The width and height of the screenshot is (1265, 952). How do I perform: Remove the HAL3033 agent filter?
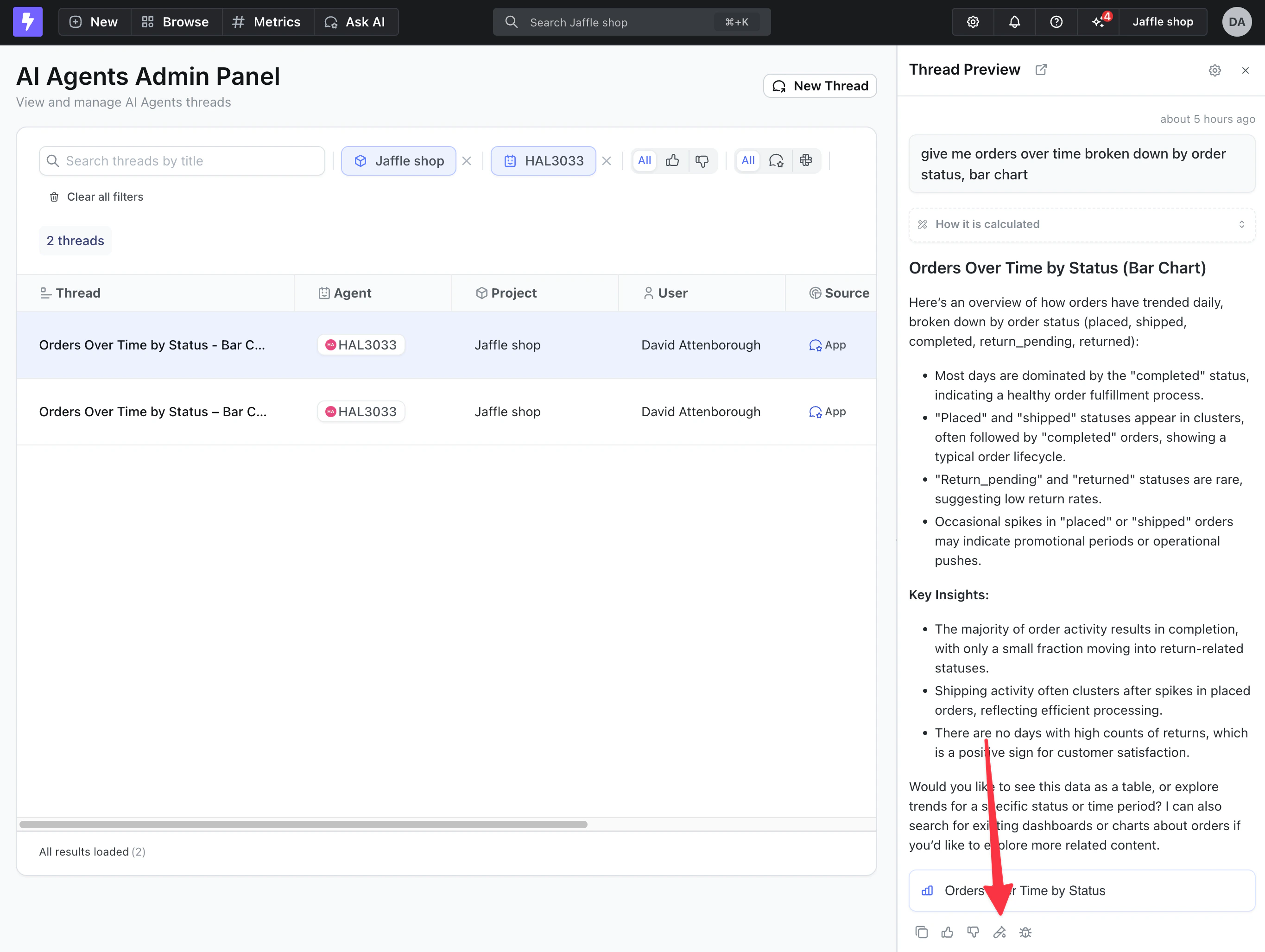point(607,161)
